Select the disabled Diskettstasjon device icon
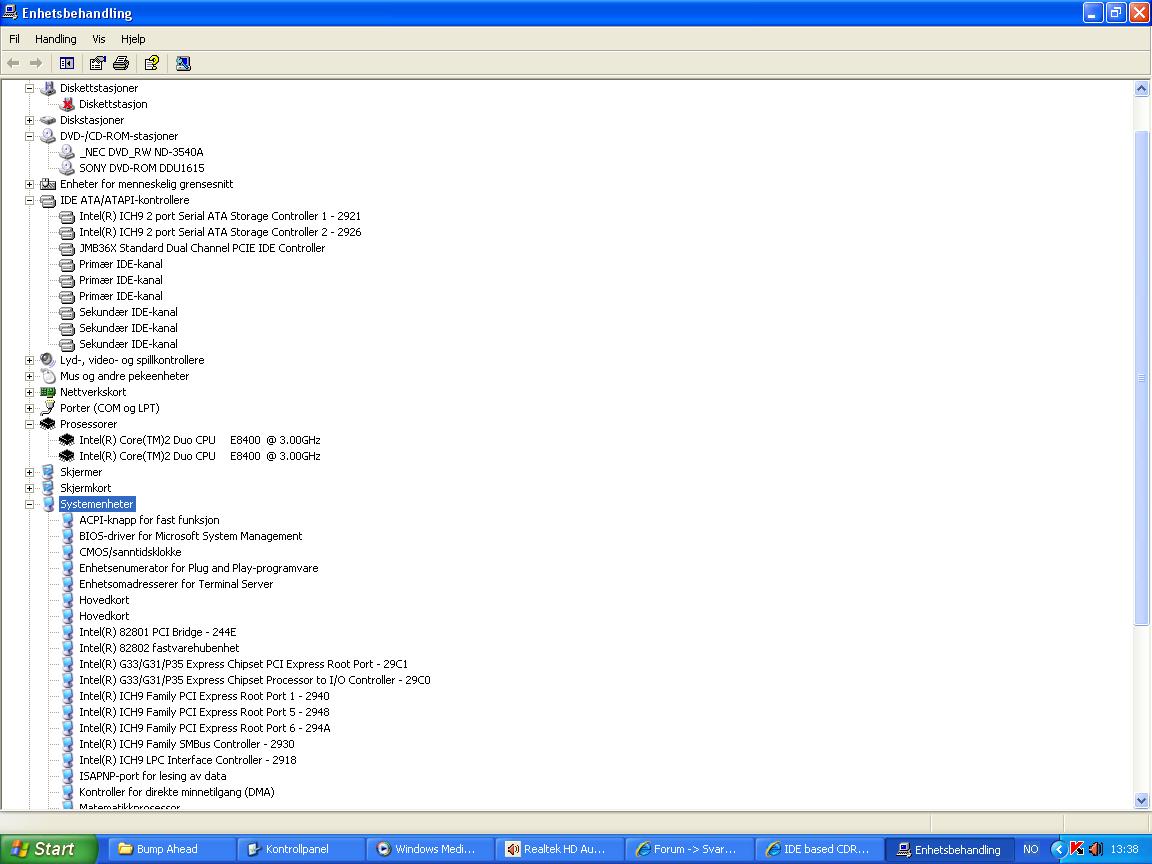The width and height of the screenshot is (1152, 864). point(67,104)
